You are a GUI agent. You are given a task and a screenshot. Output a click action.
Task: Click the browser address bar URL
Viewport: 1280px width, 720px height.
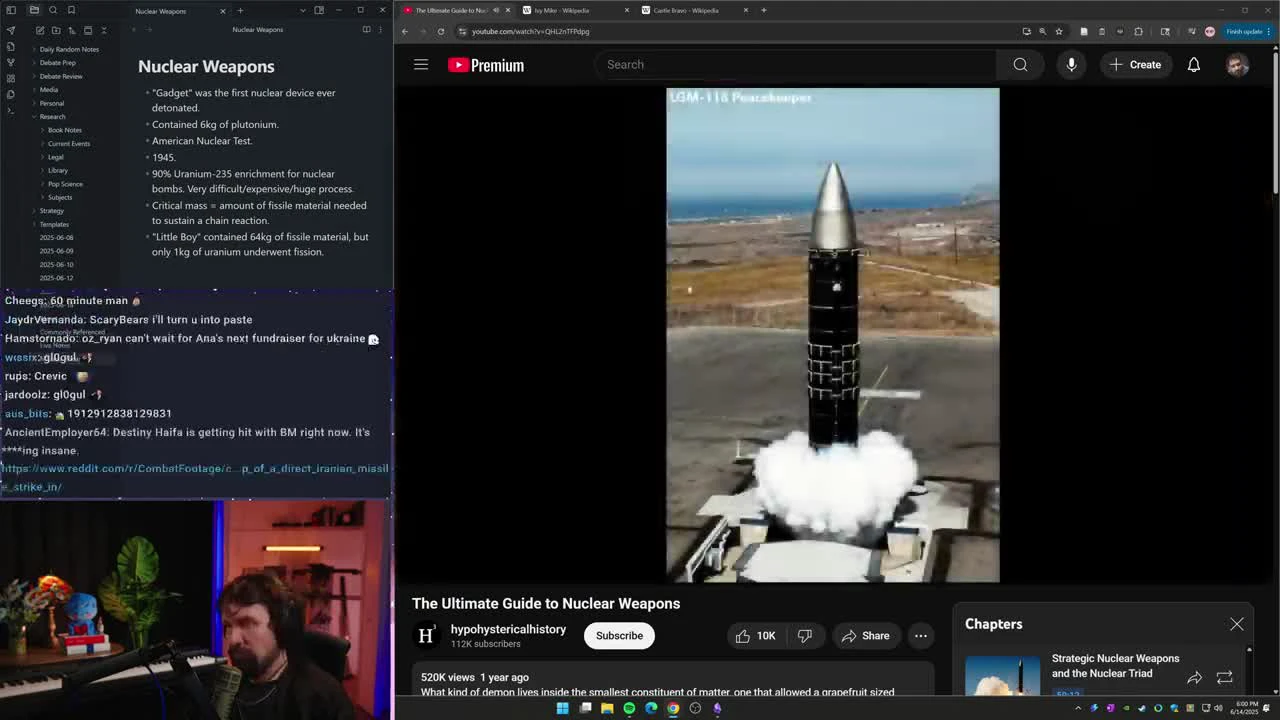[x=530, y=31]
